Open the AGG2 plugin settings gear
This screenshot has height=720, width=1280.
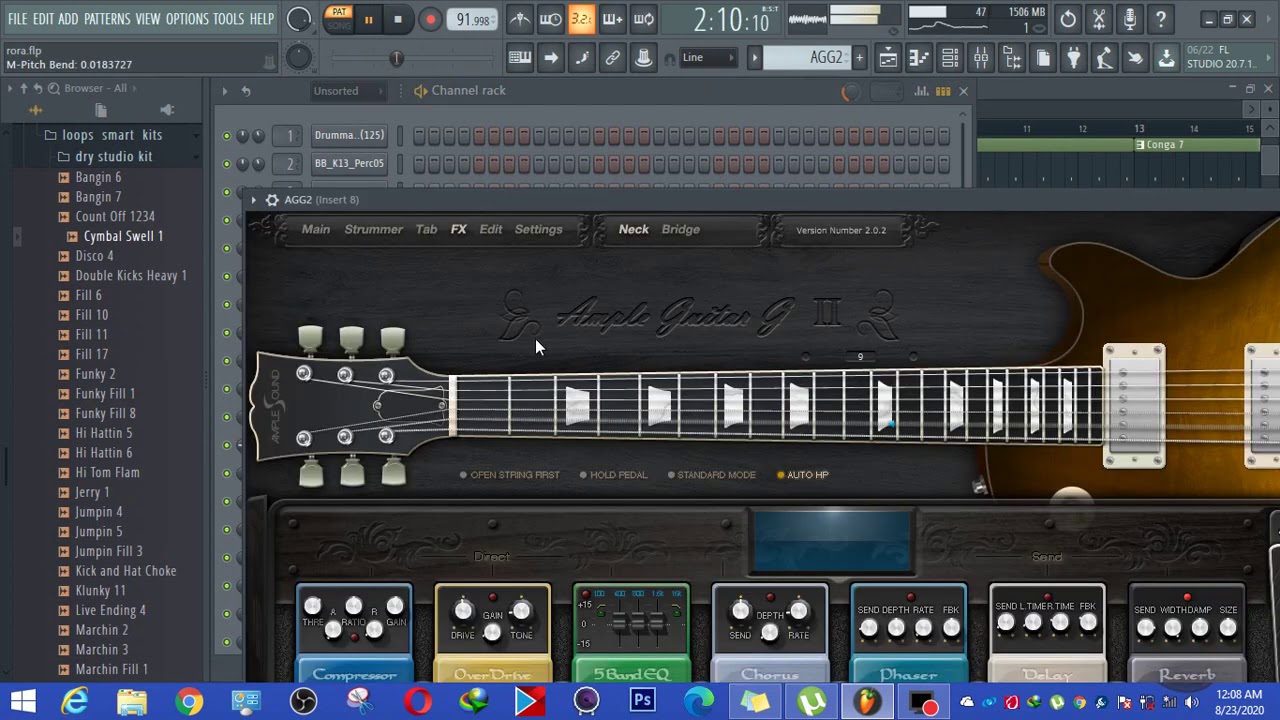pyautogui.click(x=272, y=200)
